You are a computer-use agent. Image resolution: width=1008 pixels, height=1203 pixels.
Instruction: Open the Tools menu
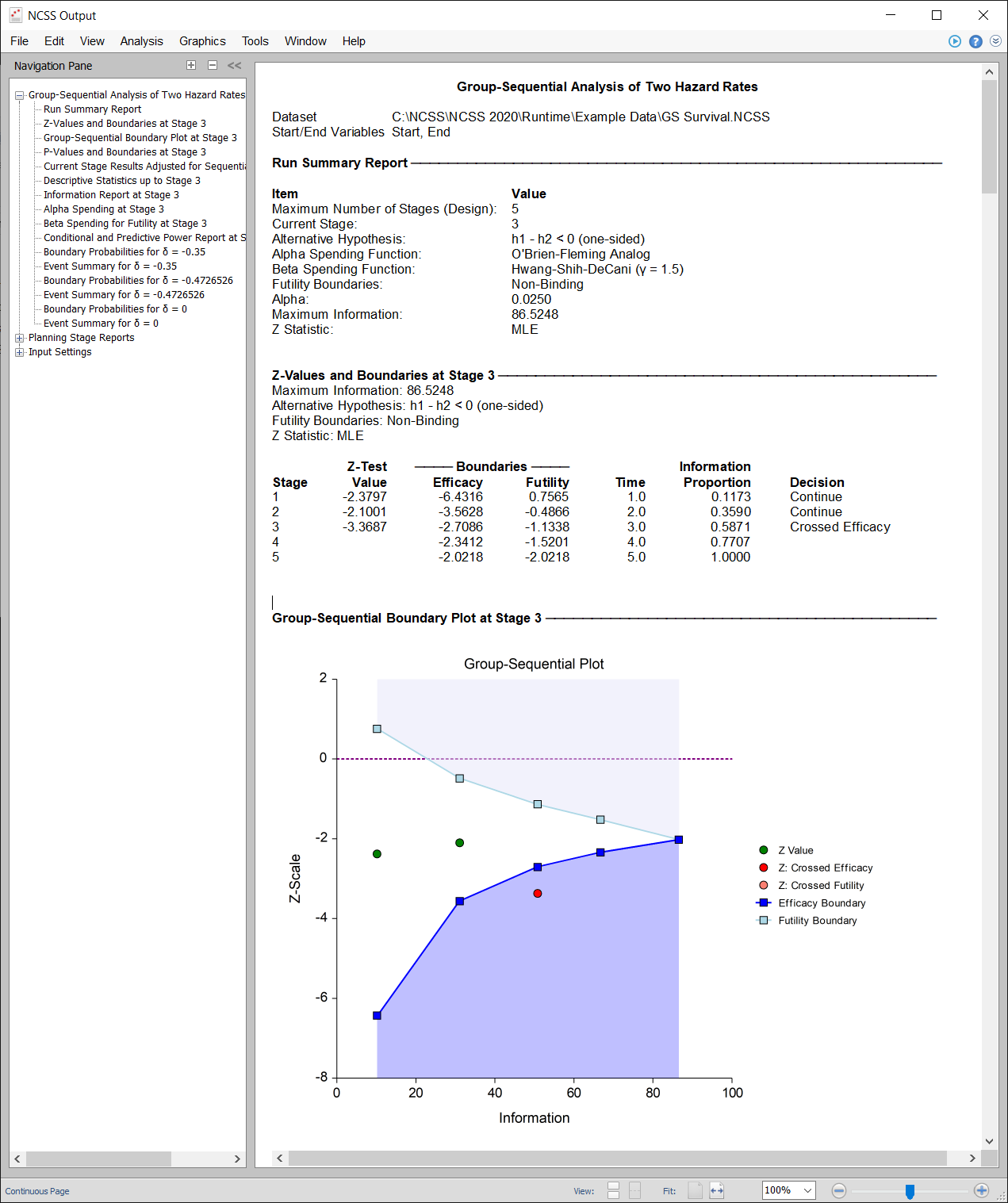[x=255, y=41]
